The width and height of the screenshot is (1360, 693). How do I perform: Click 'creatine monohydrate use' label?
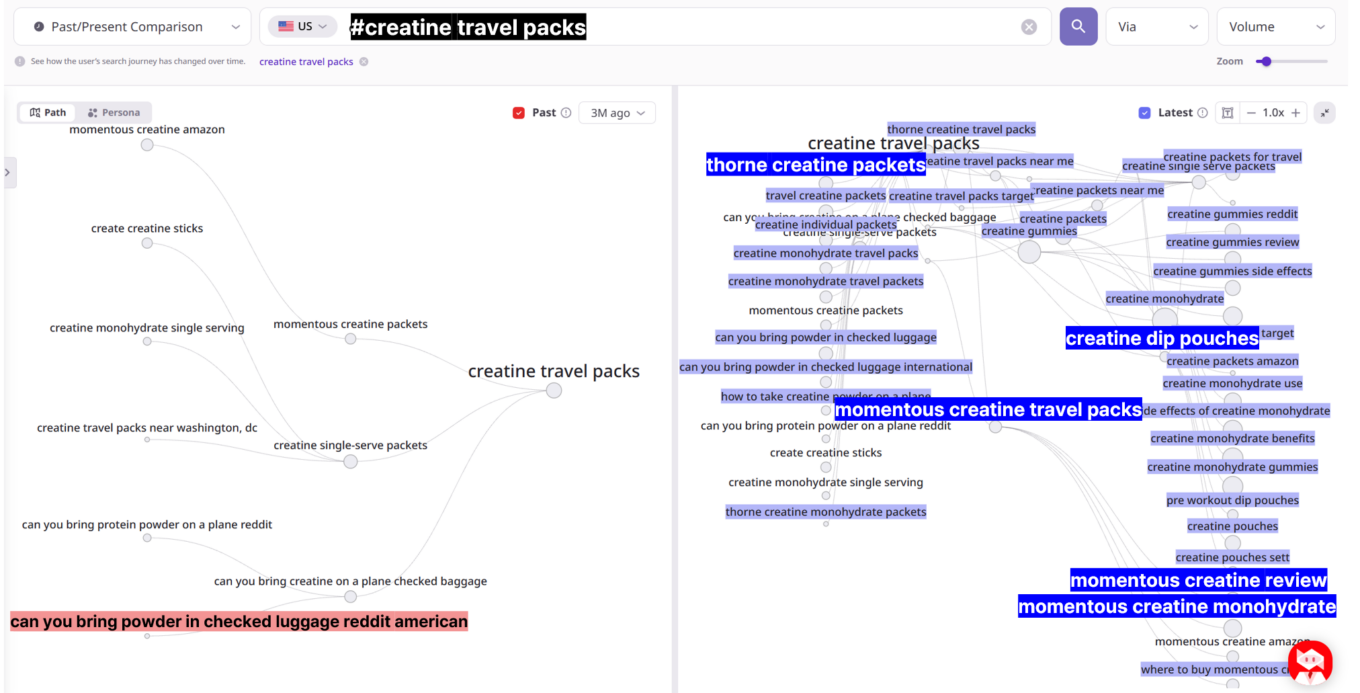point(1232,383)
